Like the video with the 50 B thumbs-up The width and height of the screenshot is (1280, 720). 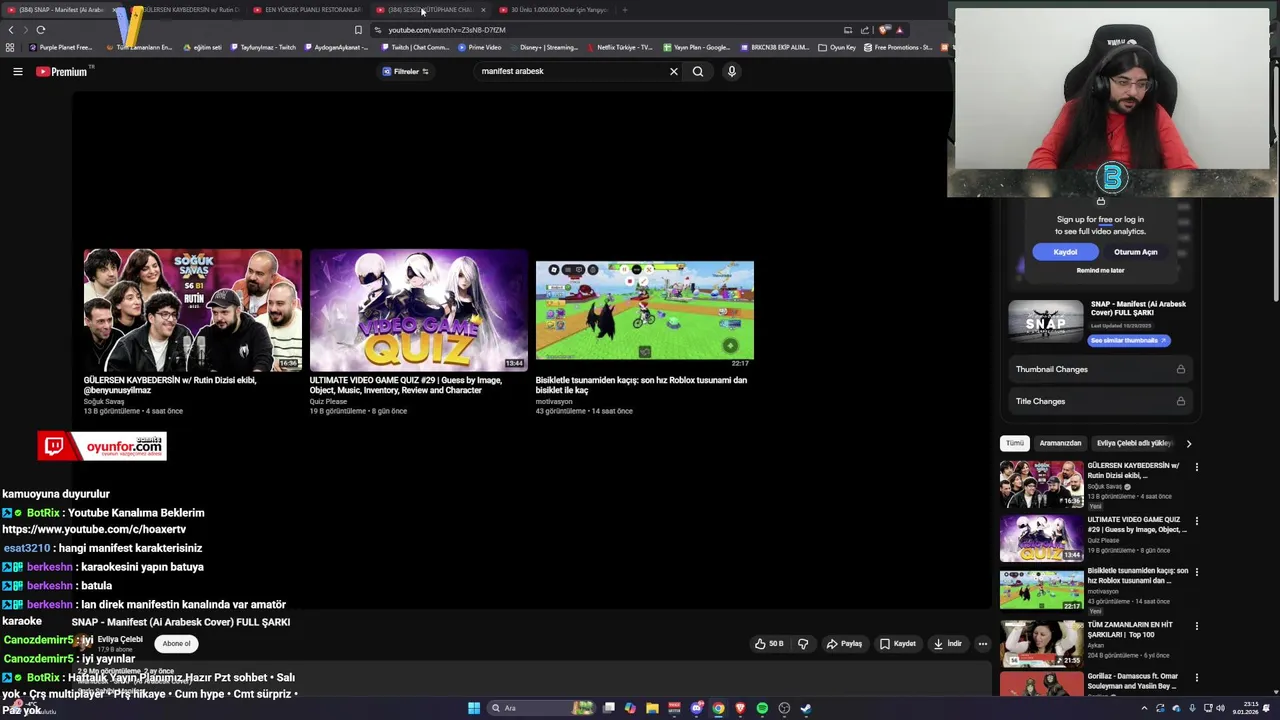pos(769,644)
